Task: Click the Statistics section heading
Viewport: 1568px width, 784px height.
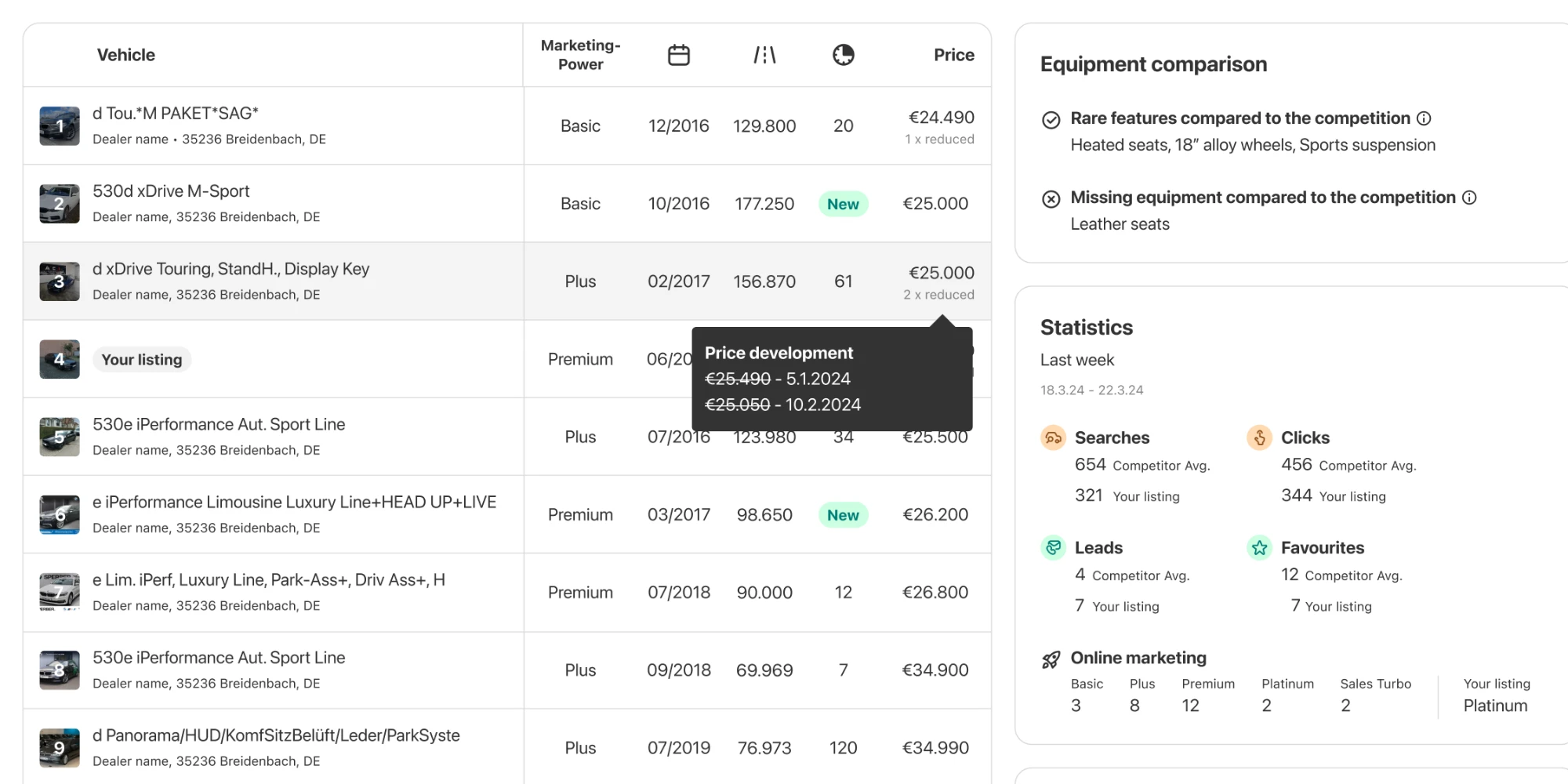Action: 1087,328
